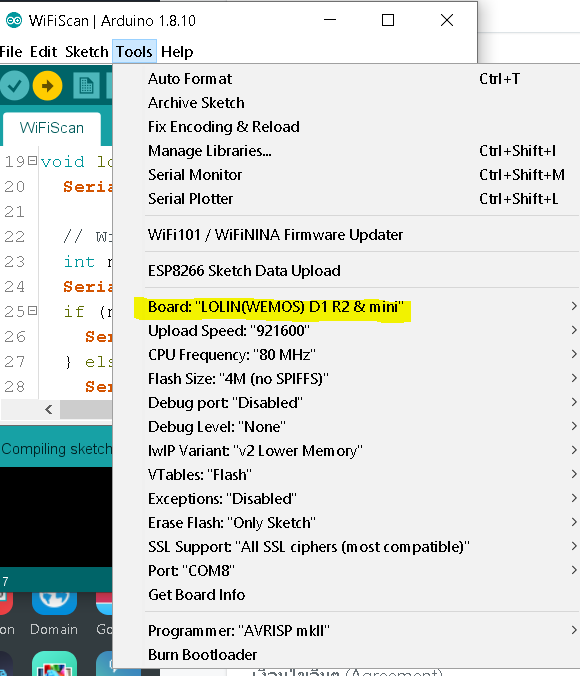
Task: Expand the Board LOLIN(WEMOS) D1 R2 submenu
Action: tap(356, 307)
